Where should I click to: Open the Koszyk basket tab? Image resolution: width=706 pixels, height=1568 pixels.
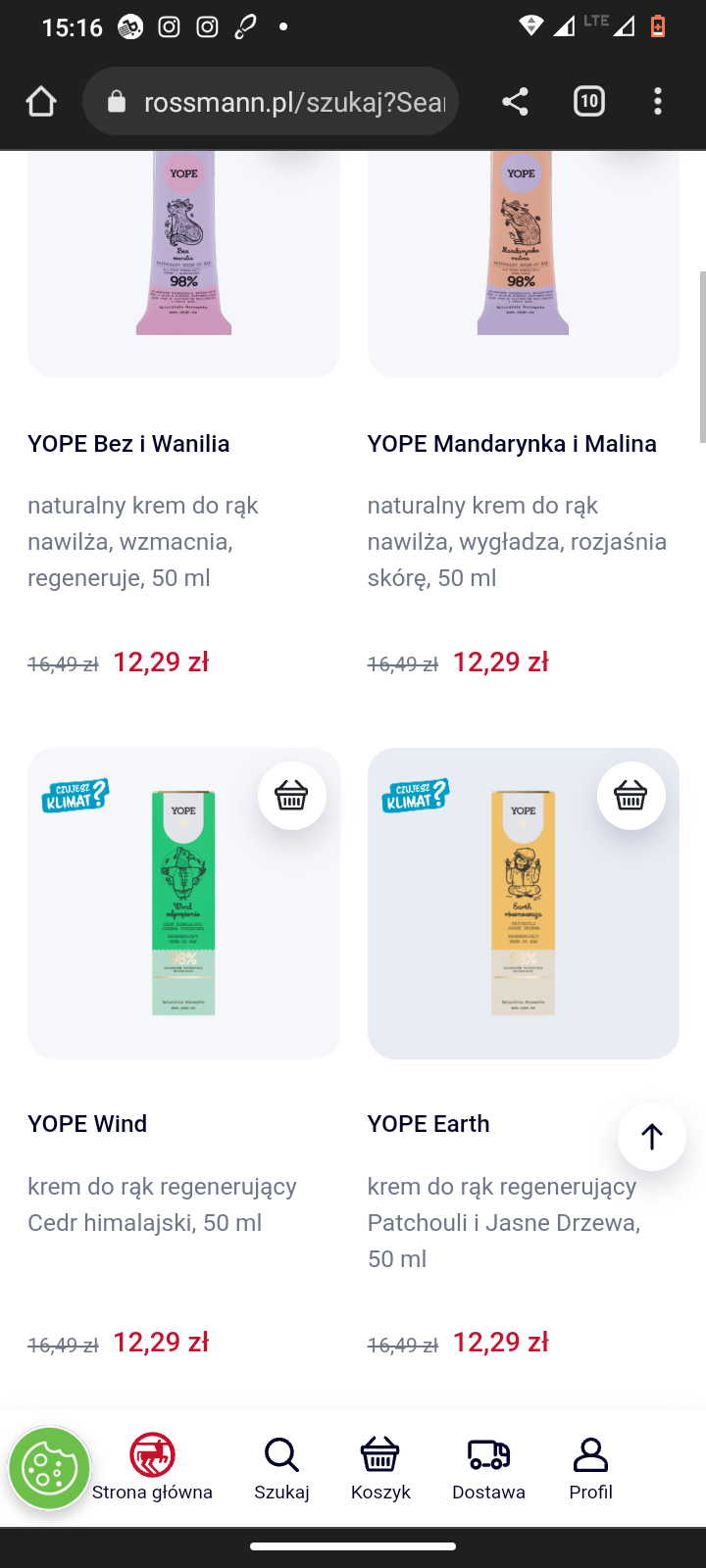pyautogui.click(x=380, y=1467)
